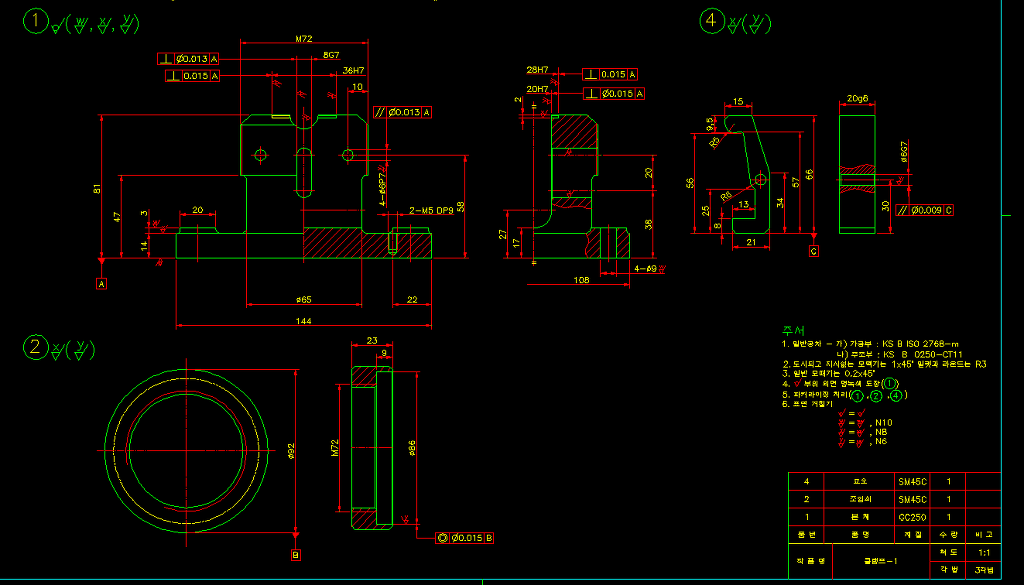1024x585 pixels.
Task: Select the 2-M5 DP9 hole callout
Action: pyautogui.click(x=431, y=211)
